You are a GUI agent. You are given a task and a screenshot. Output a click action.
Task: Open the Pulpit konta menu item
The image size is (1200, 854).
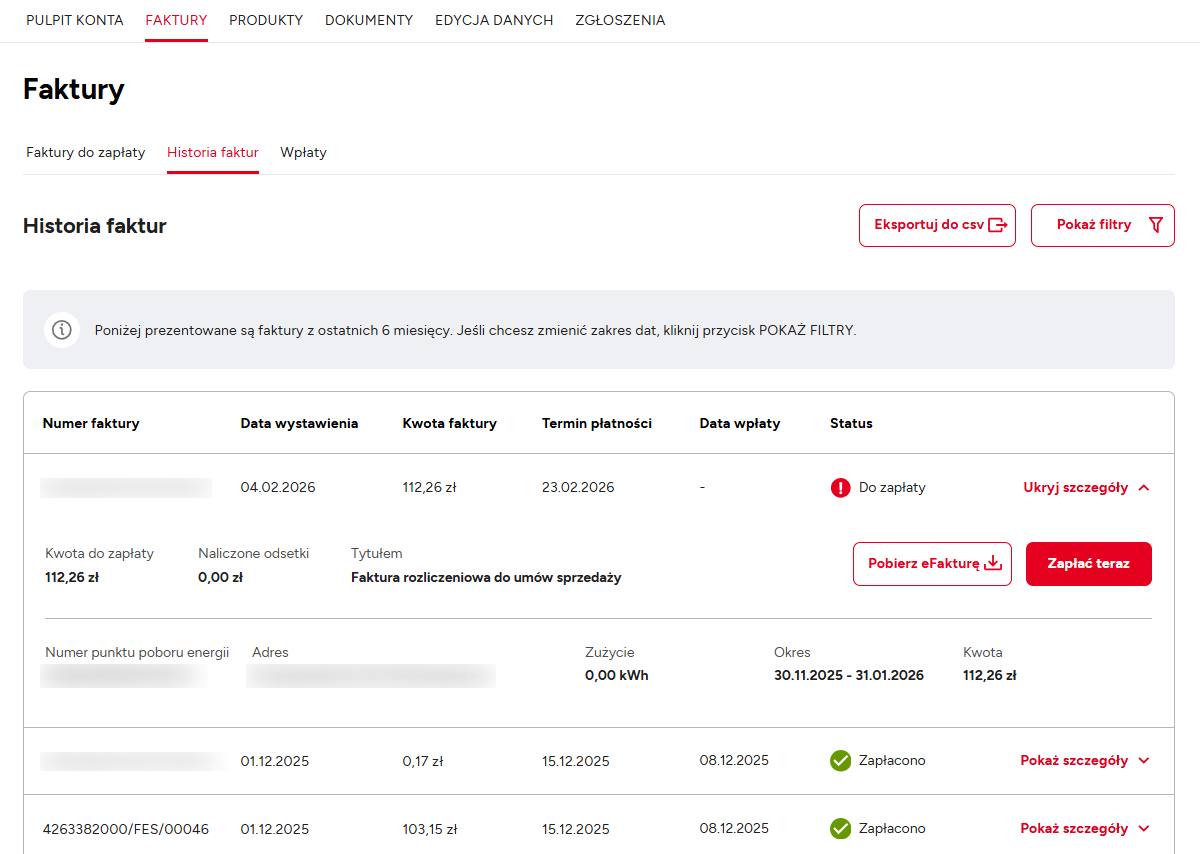[75, 20]
